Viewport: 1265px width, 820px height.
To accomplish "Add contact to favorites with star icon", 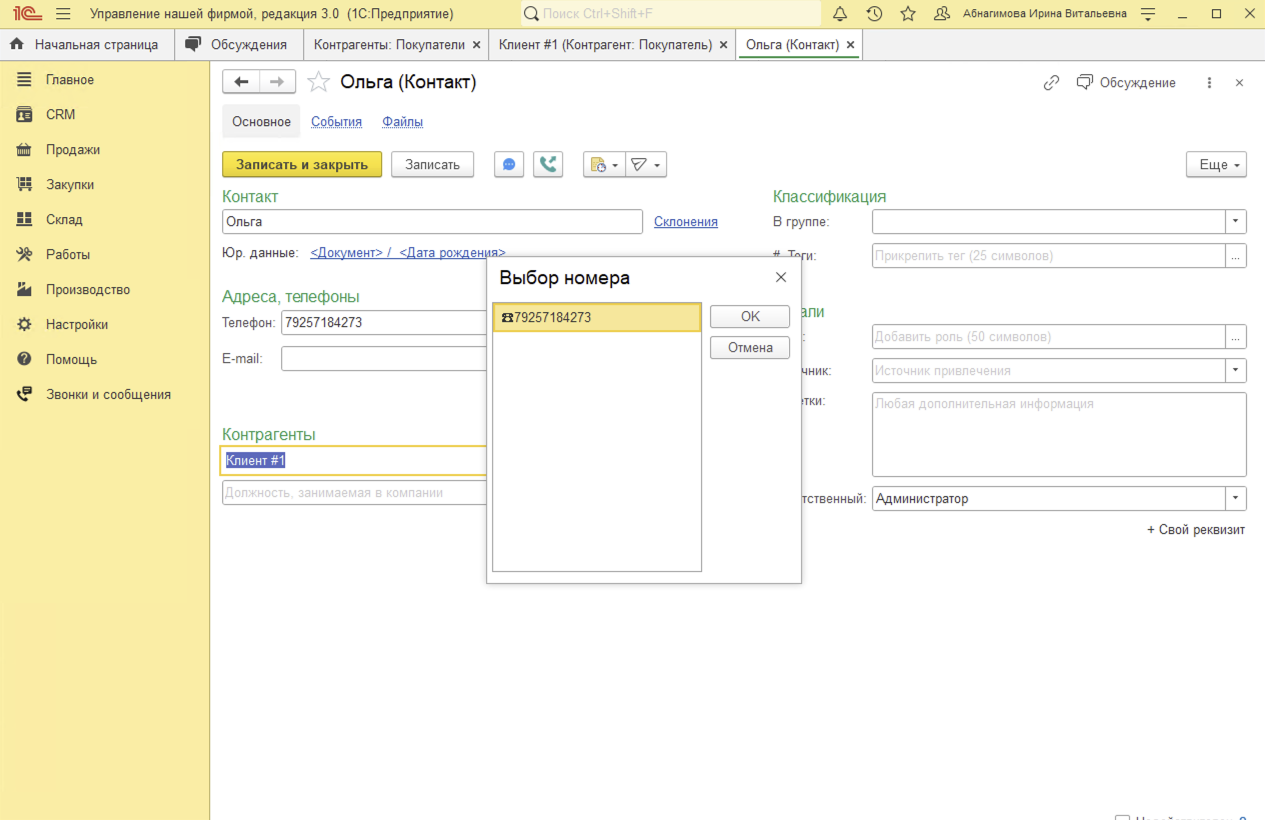I will 318,83.
